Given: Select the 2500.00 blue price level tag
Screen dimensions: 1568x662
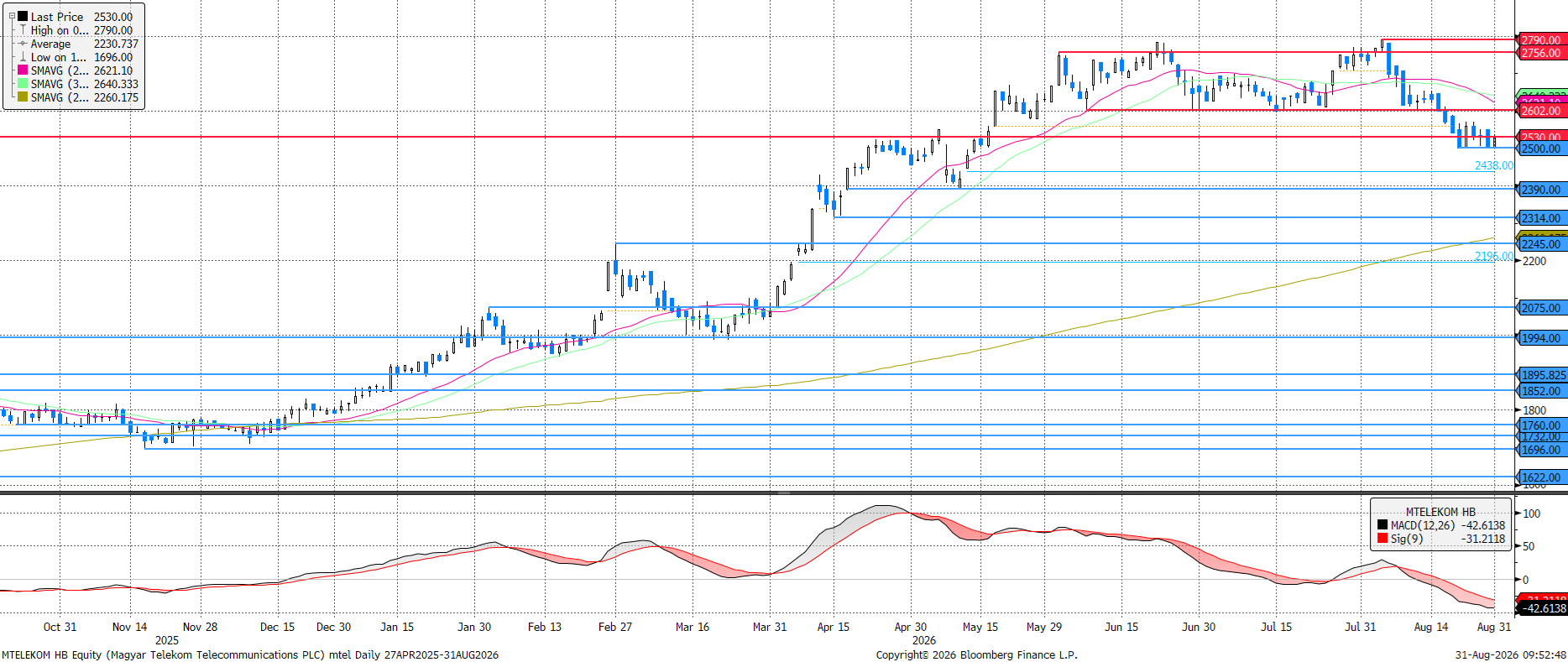Looking at the screenshot, I should point(1540,149).
